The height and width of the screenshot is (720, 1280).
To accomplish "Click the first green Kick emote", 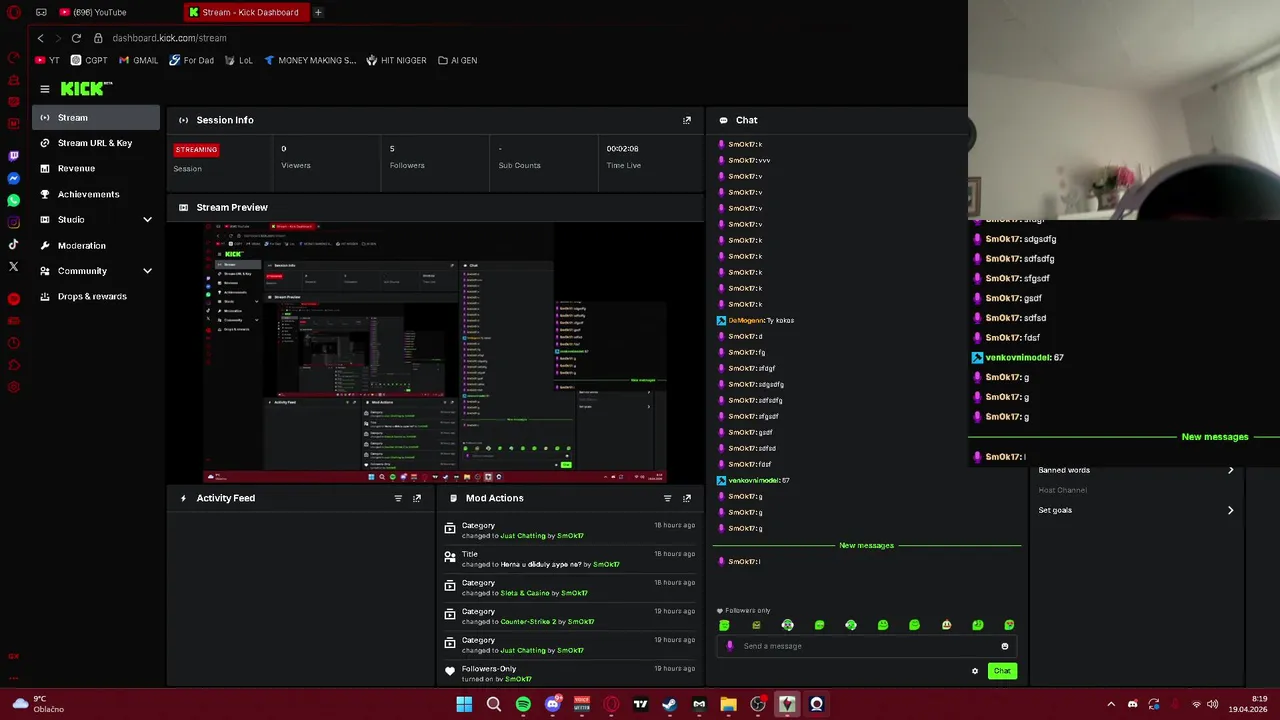I will click(x=724, y=625).
